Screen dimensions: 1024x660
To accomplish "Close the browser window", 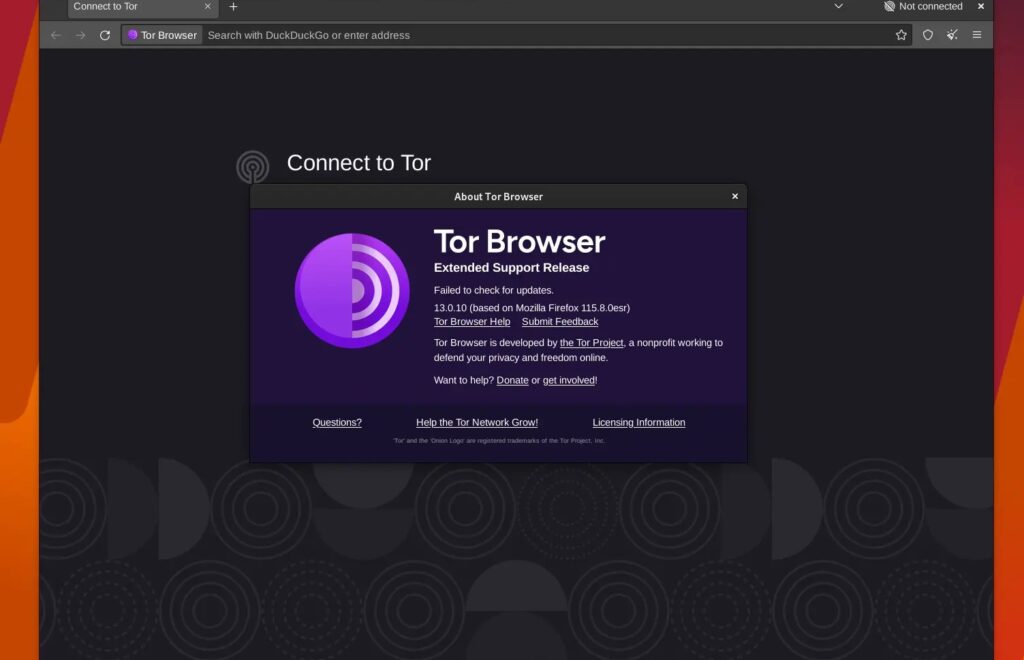I will (x=980, y=7).
